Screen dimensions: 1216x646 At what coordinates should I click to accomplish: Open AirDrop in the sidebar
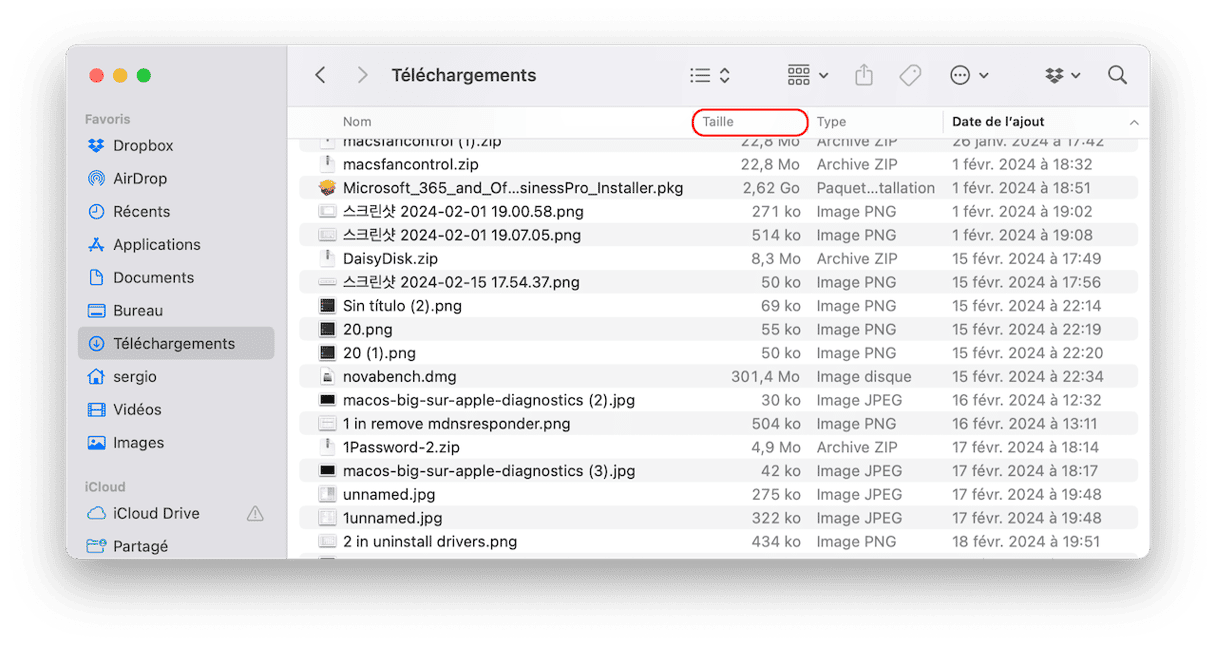(x=139, y=178)
